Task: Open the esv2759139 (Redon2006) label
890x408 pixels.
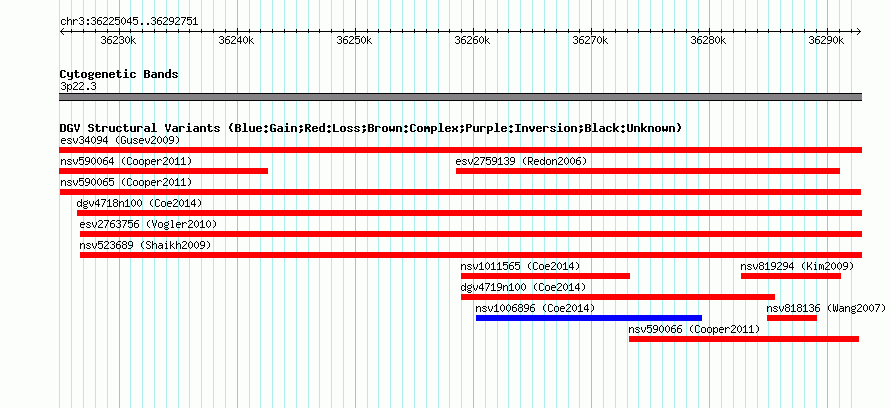Action: [521, 161]
